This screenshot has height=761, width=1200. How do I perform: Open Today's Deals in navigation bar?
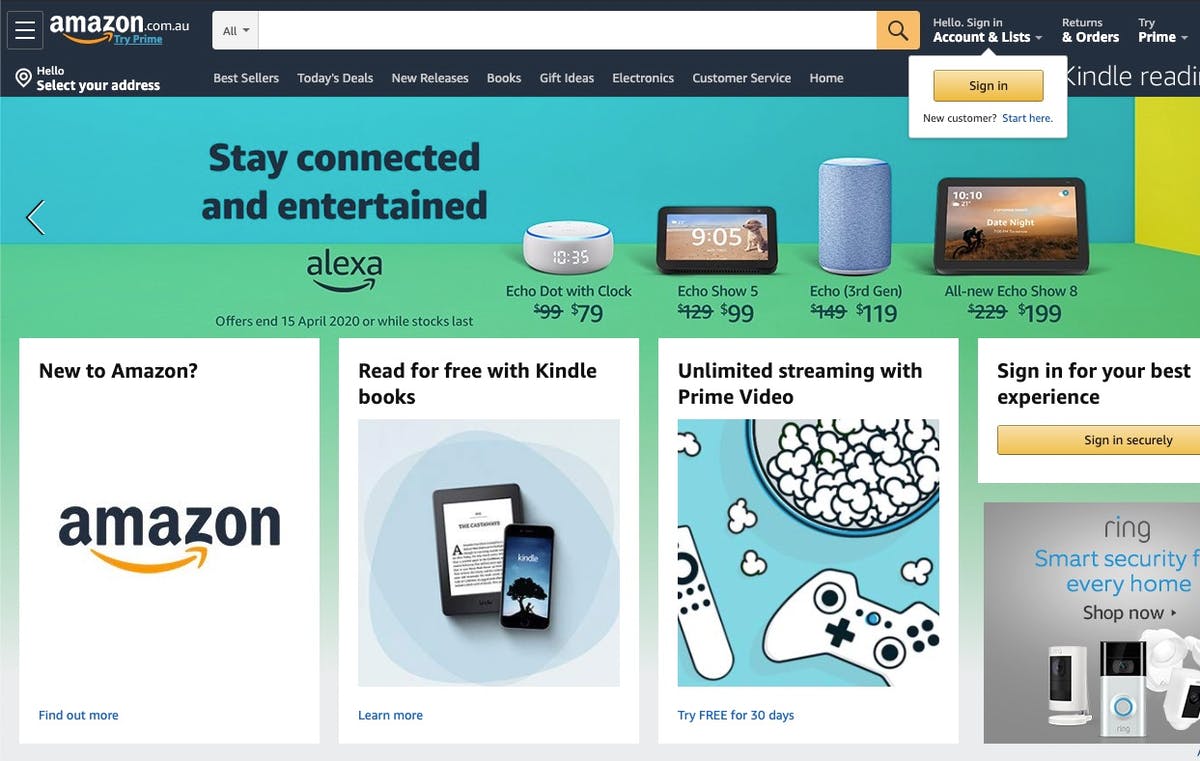pyautogui.click(x=335, y=78)
